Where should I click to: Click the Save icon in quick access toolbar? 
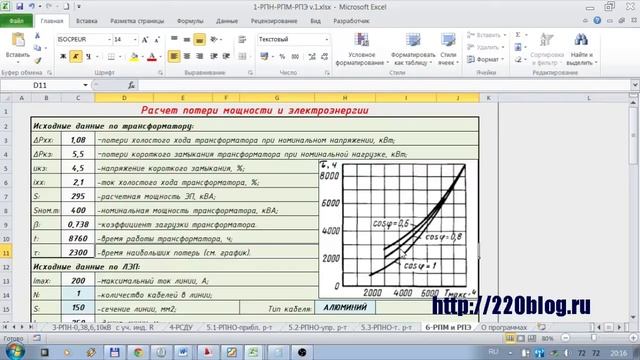pyautogui.click(x=20, y=7)
